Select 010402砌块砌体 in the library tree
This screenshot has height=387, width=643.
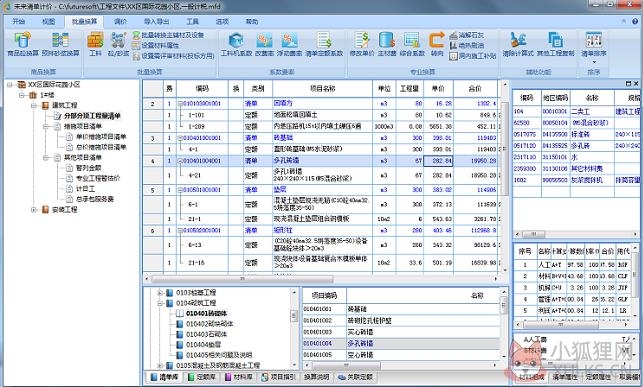click(209, 324)
